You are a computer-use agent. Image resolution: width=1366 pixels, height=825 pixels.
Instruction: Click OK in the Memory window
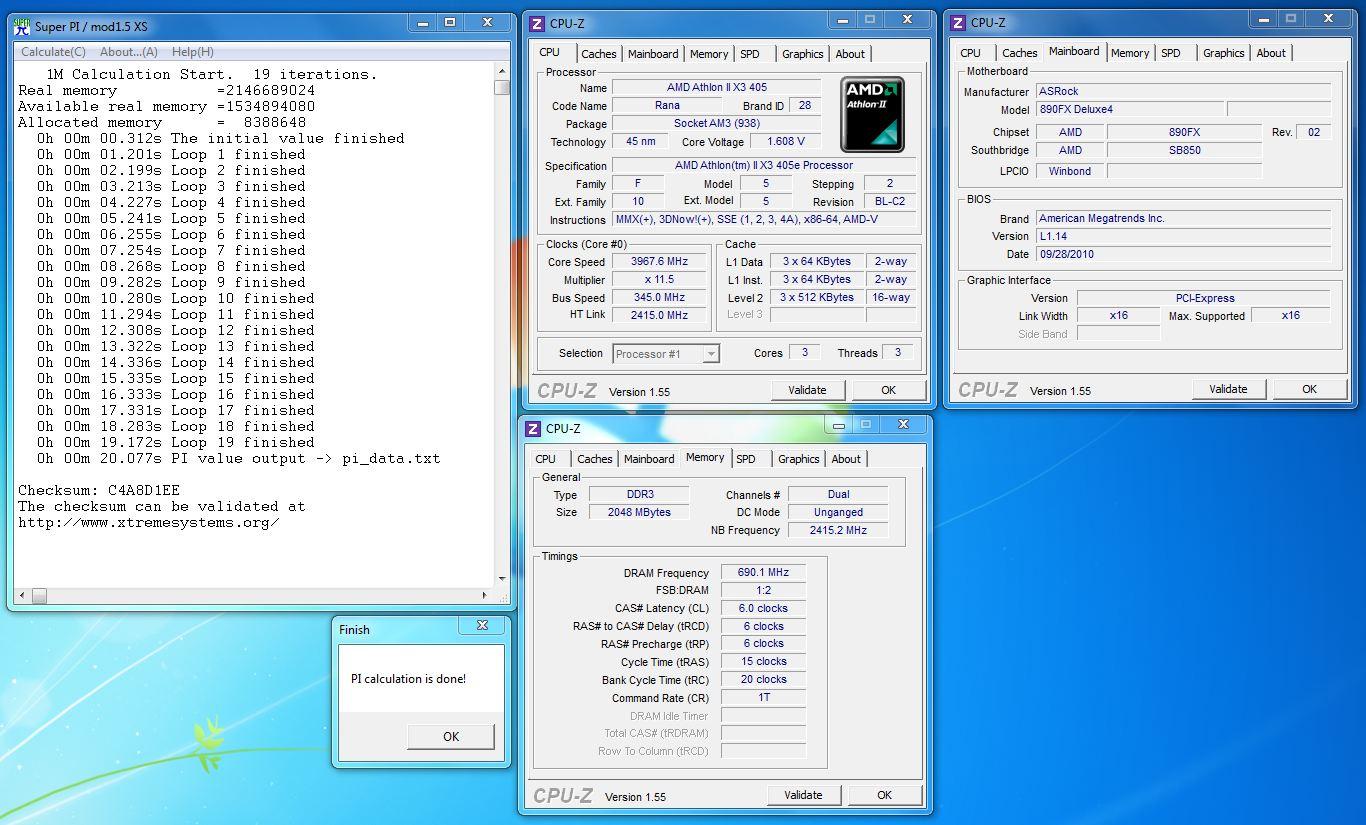point(884,795)
